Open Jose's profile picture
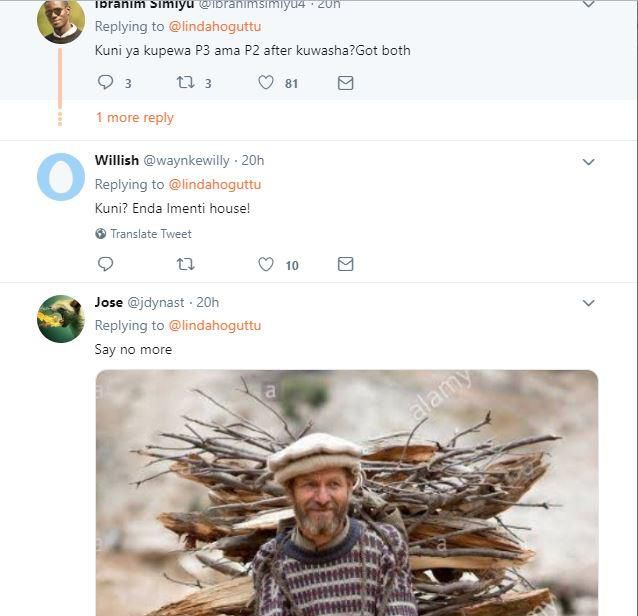 coord(60,319)
